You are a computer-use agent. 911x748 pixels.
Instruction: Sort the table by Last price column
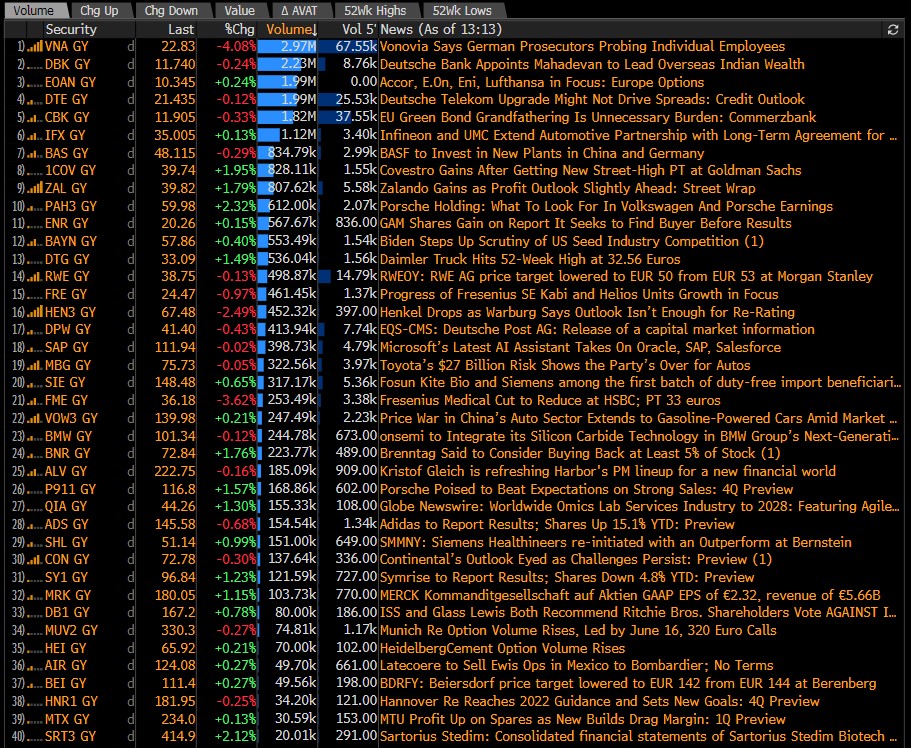pos(180,30)
